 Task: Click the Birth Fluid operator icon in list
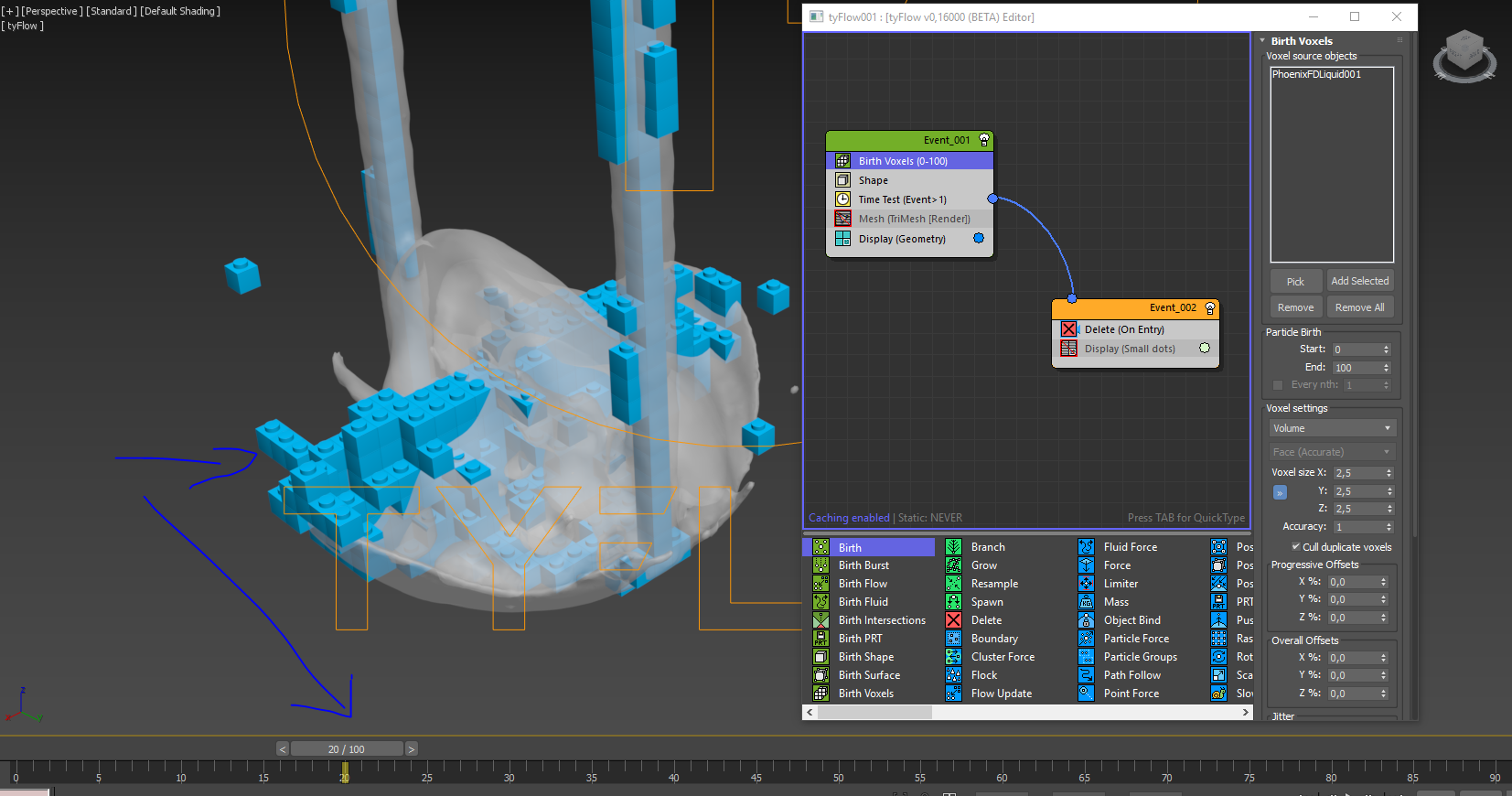821,602
